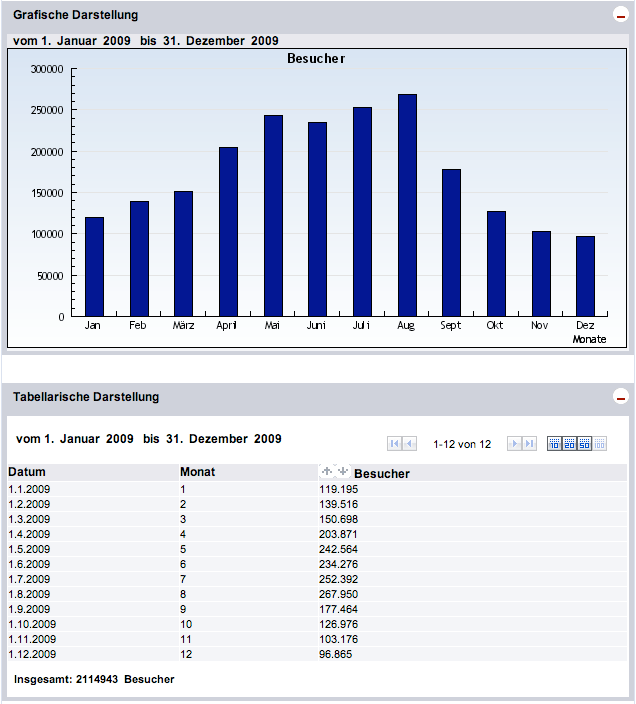Sort Besucher column ascending
The image size is (636, 704).
[x=326, y=471]
